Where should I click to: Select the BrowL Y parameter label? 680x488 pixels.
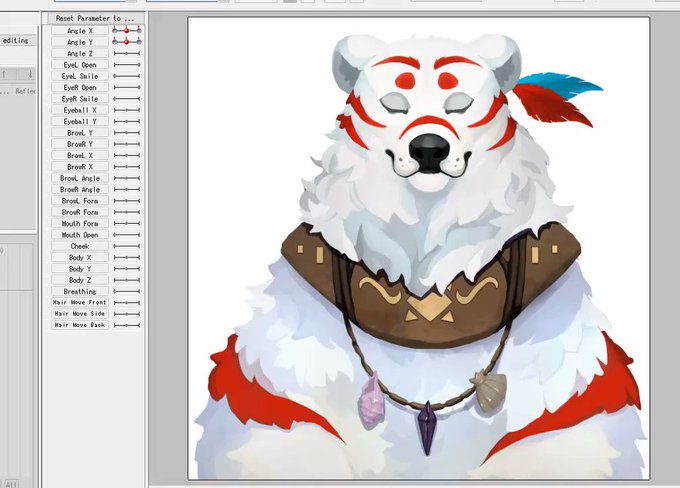pos(80,133)
